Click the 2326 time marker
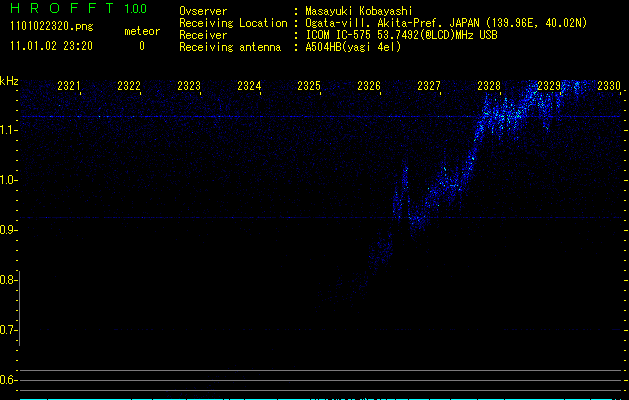Viewport: 629px width, 400px height. coord(369,85)
